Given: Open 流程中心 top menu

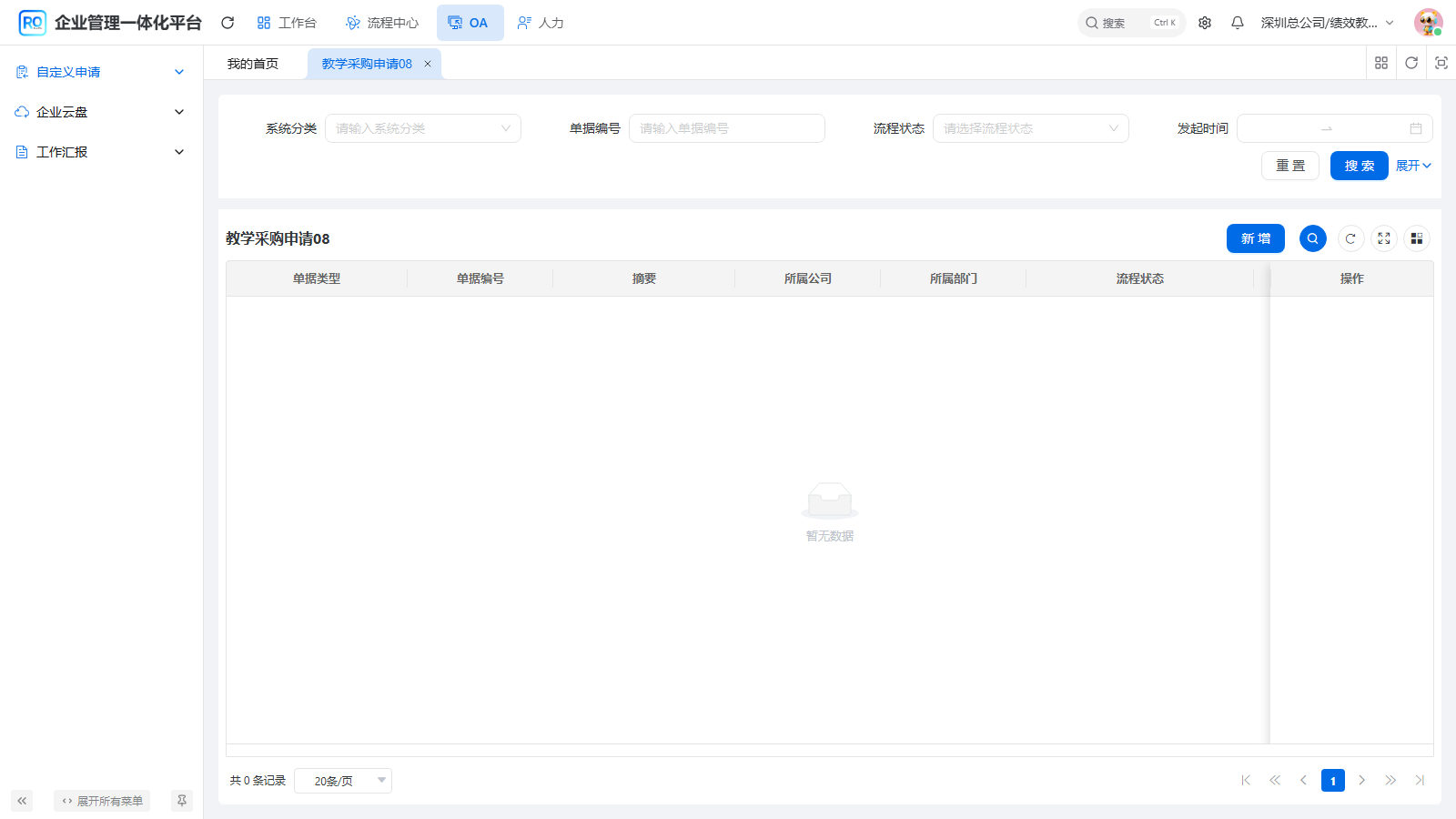Looking at the screenshot, I should pos(382,23).
